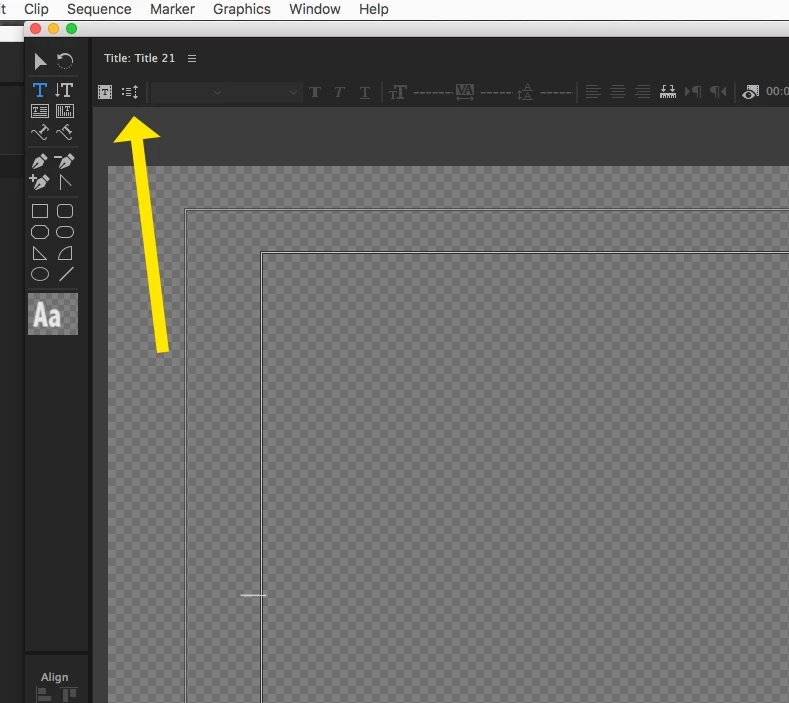Viewport: 789px width, 703px height.
Task: Select the Pen tool
Action: [40, 161]
